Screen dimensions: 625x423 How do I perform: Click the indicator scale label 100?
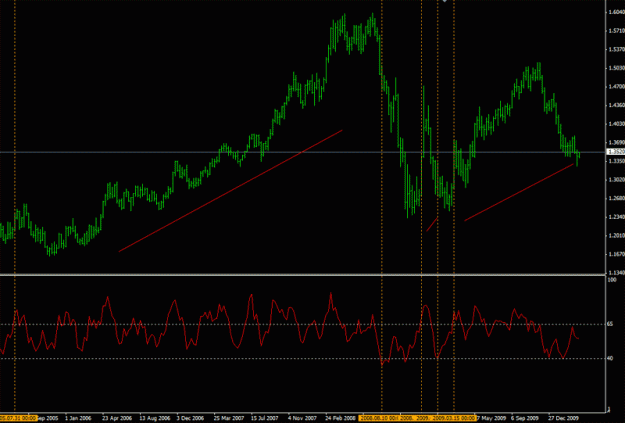pyautogui.click(x=612, y=280)
